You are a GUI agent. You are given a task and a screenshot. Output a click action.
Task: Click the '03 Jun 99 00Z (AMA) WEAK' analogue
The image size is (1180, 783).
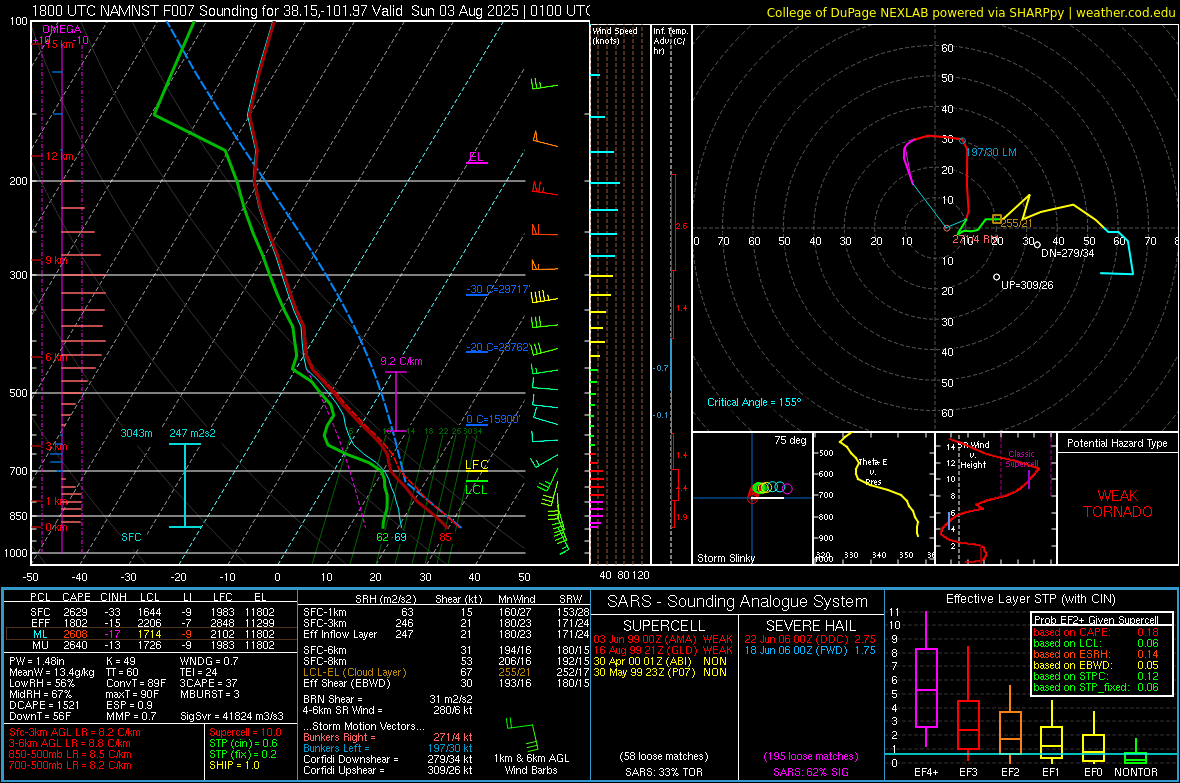point(663,639)
